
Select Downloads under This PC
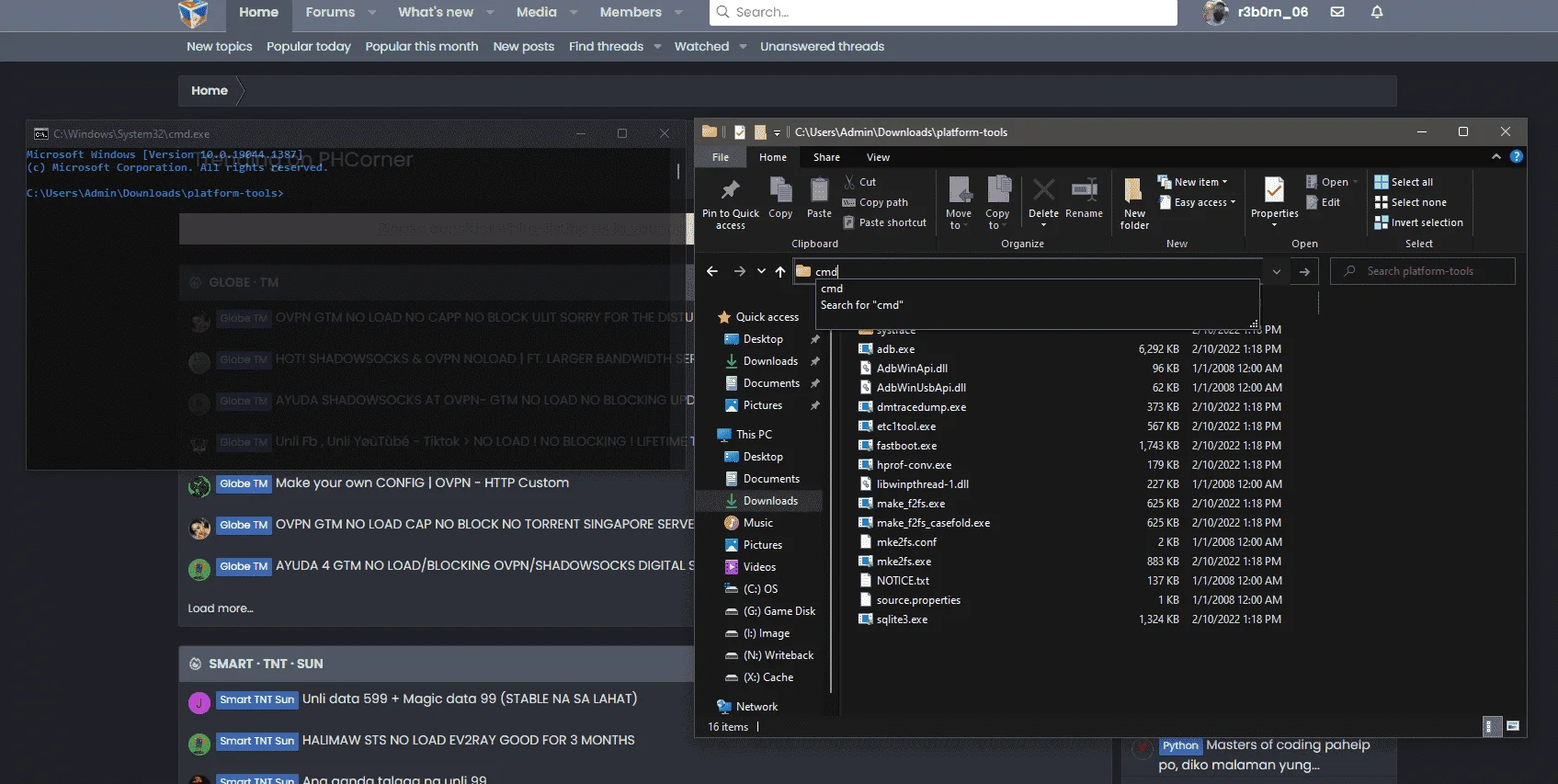click(x=770, y=501)
